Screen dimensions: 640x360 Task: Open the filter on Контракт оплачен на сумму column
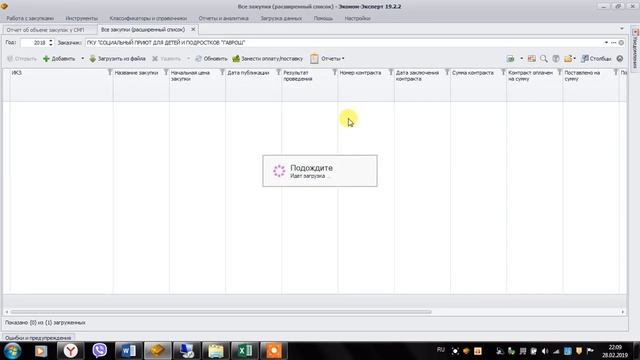coord(559,72)
